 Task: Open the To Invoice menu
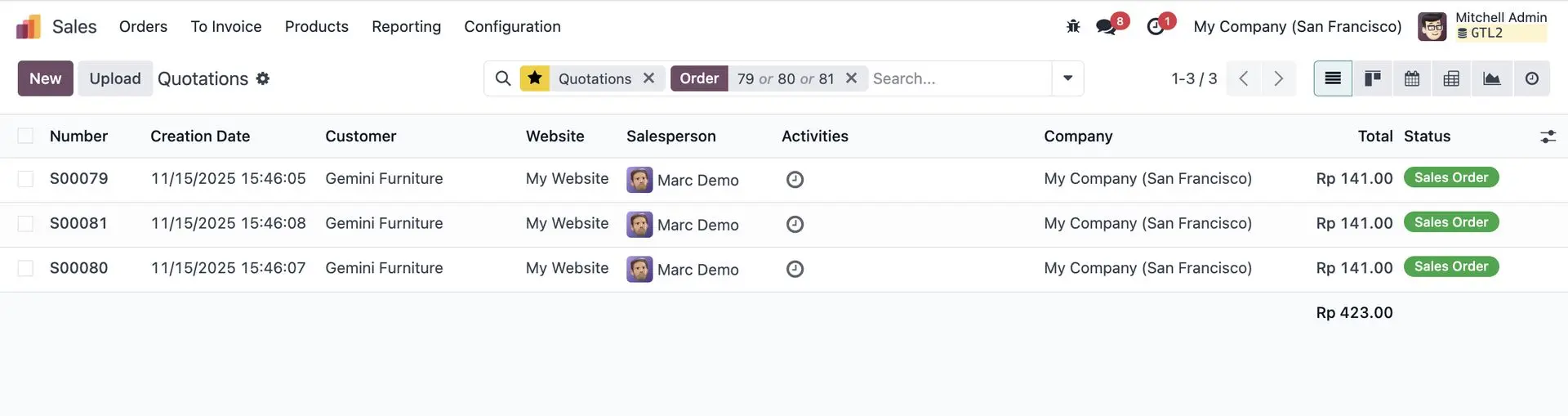[226, 26]
